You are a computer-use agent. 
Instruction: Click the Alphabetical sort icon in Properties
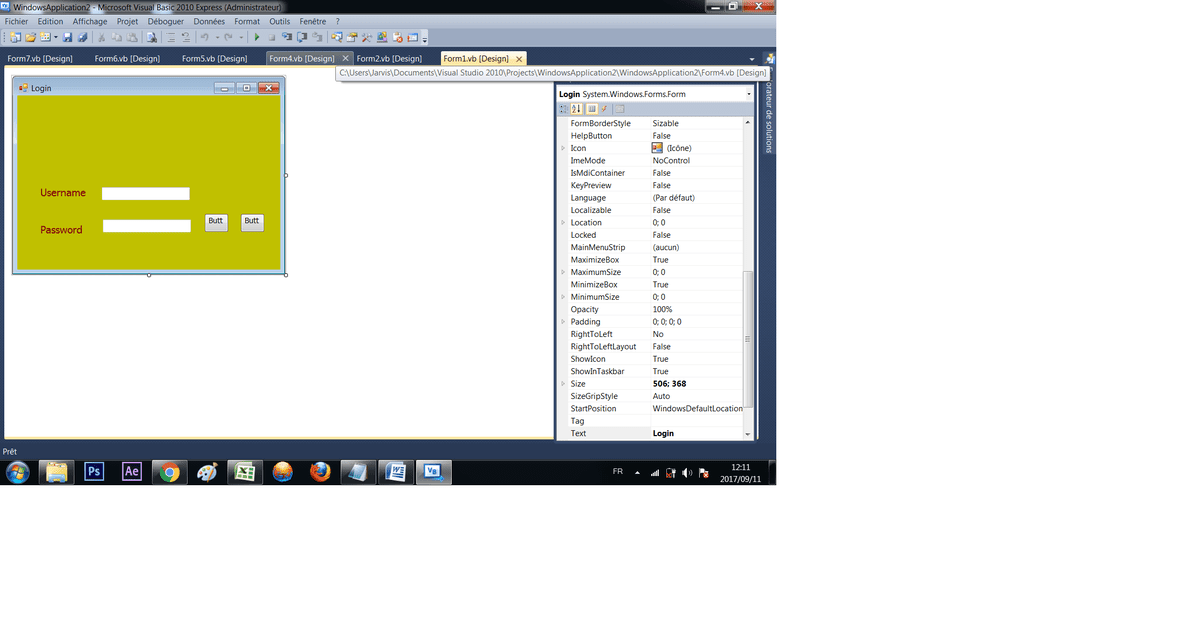coord(577,109)
